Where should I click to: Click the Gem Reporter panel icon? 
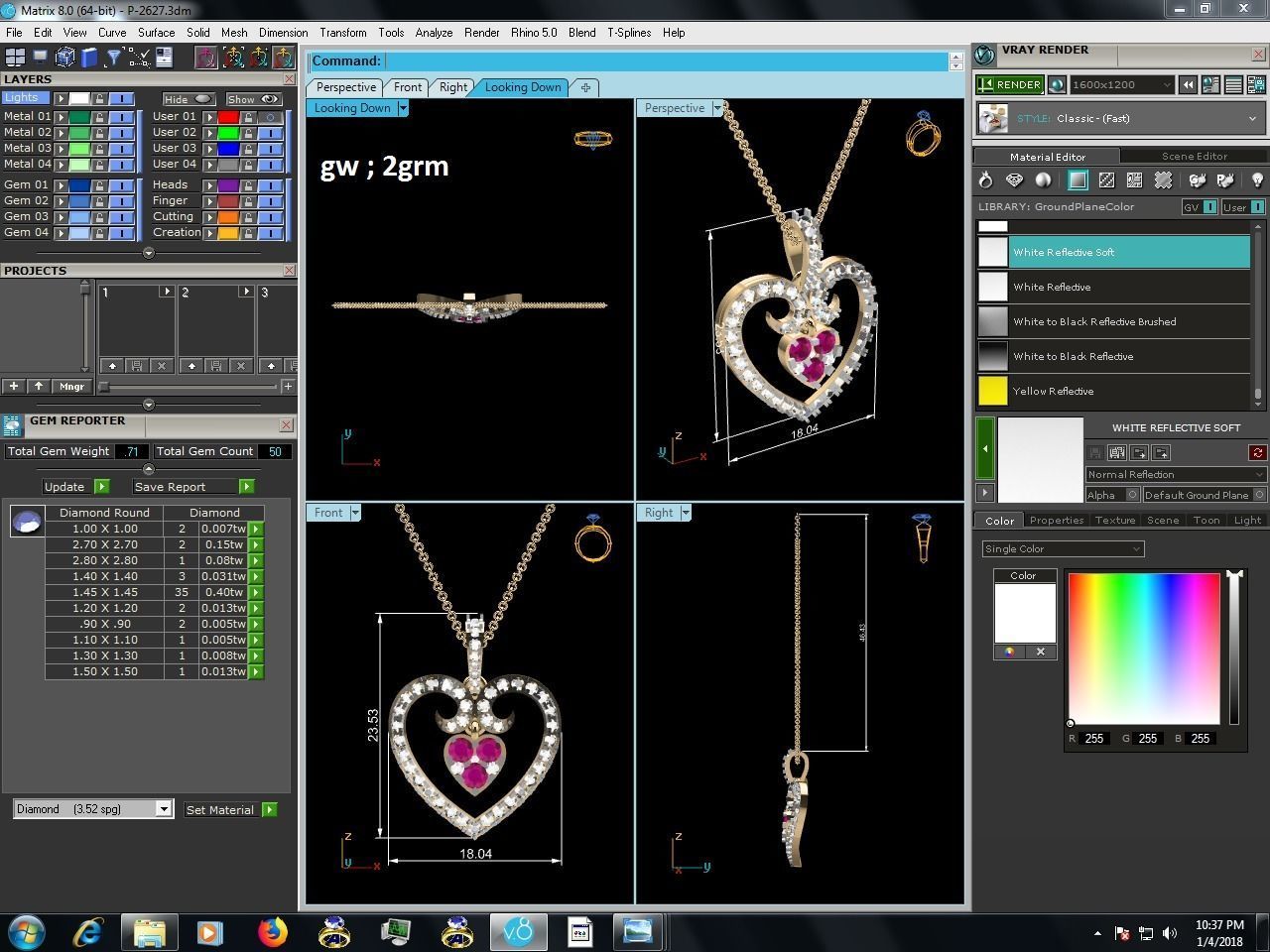tap(12, 424)
